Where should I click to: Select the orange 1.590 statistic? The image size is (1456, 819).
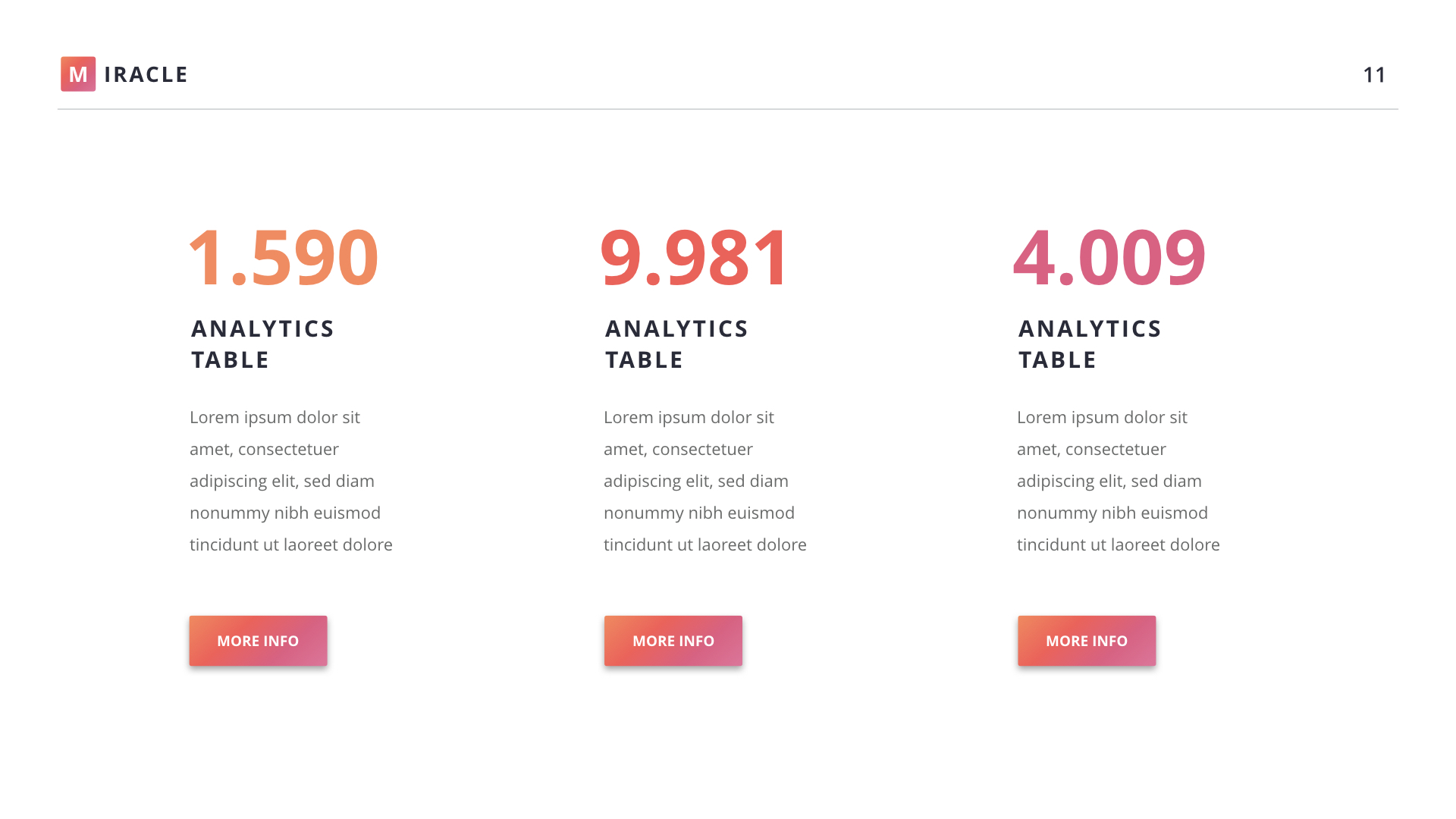283,257
